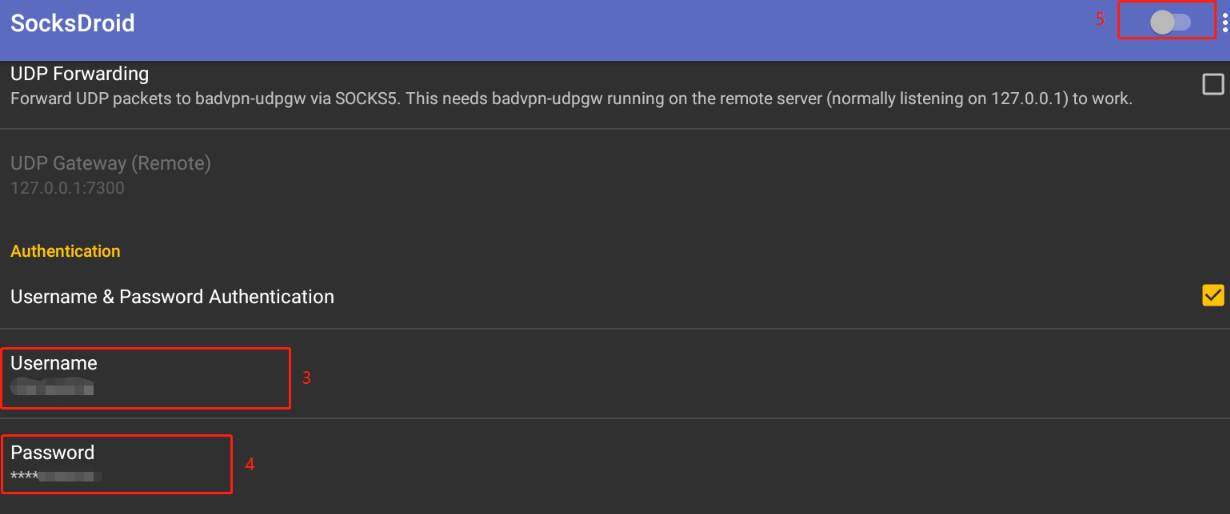1230x514 pixels.
Task: Click the red annotation number 4
Action: [250, 465]
